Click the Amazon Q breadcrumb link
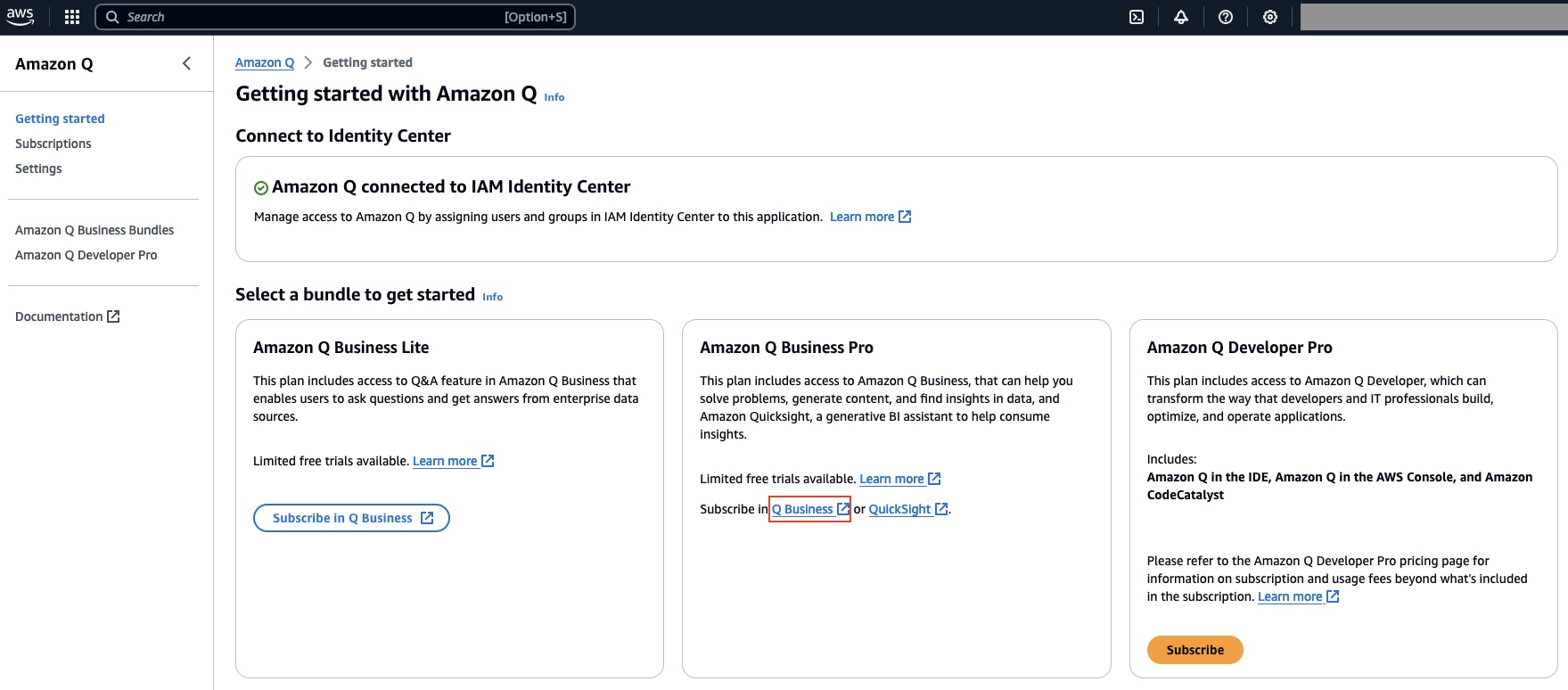 pyautogui.click(x=265, y=62)
